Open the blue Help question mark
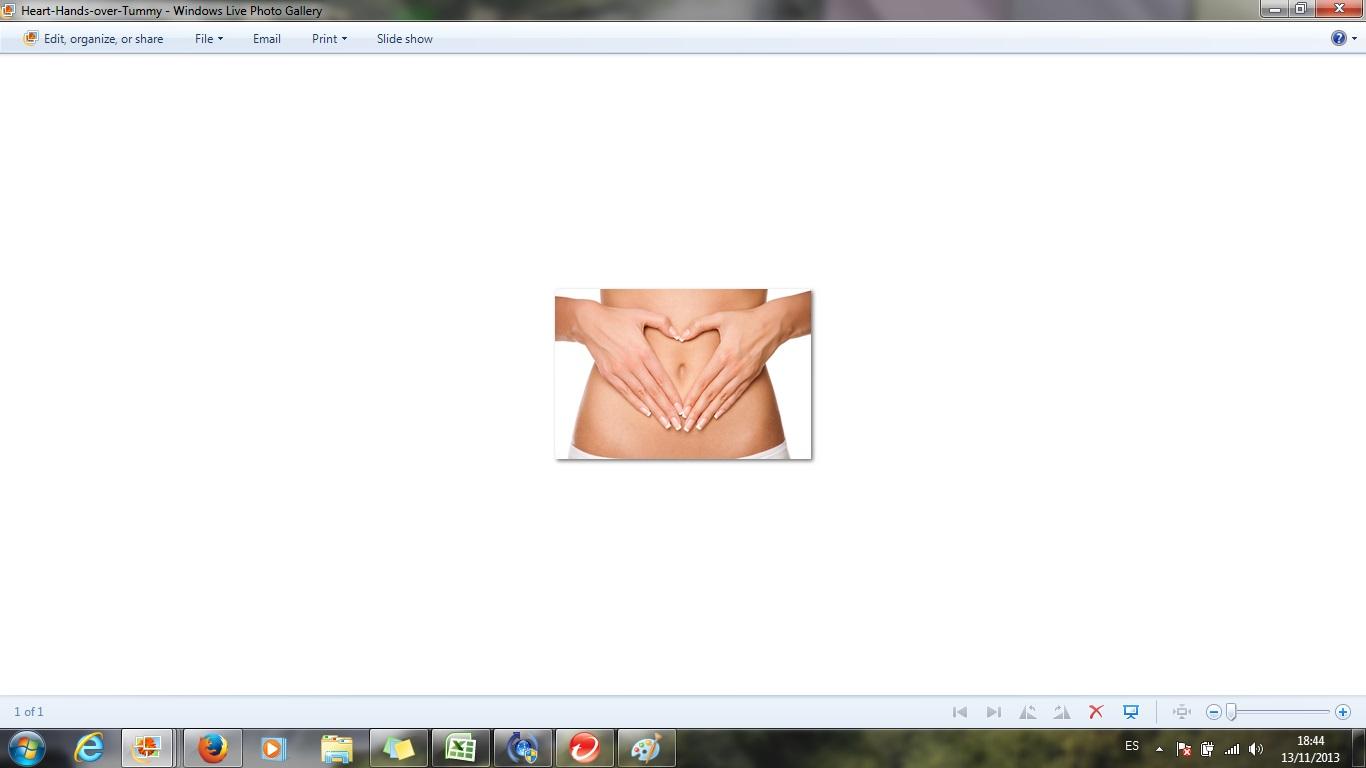The image size is (1366, 768). point(1338,38)
